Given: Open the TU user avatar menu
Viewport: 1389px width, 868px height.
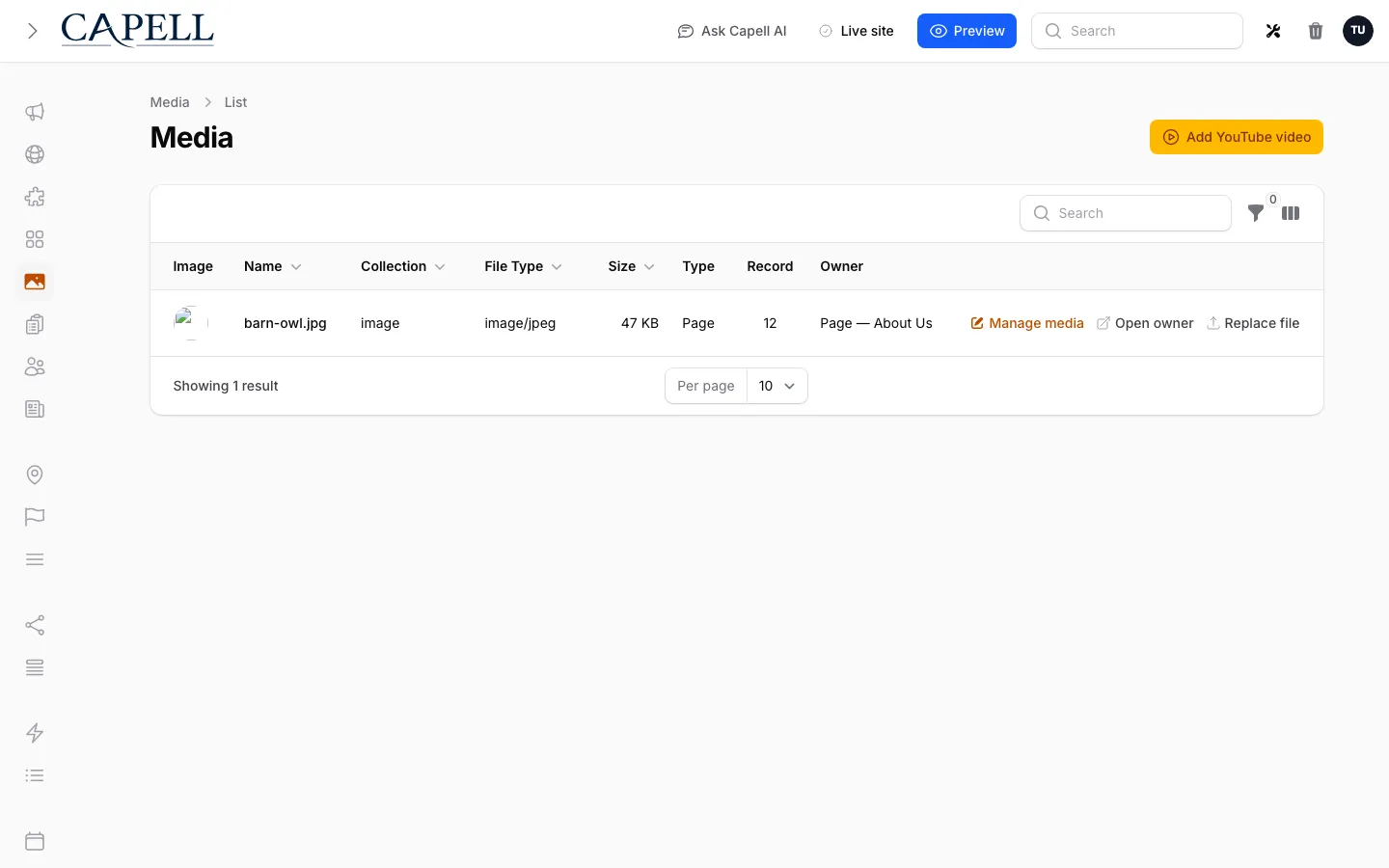Looking at the screenshot, I should (1358, 31).
